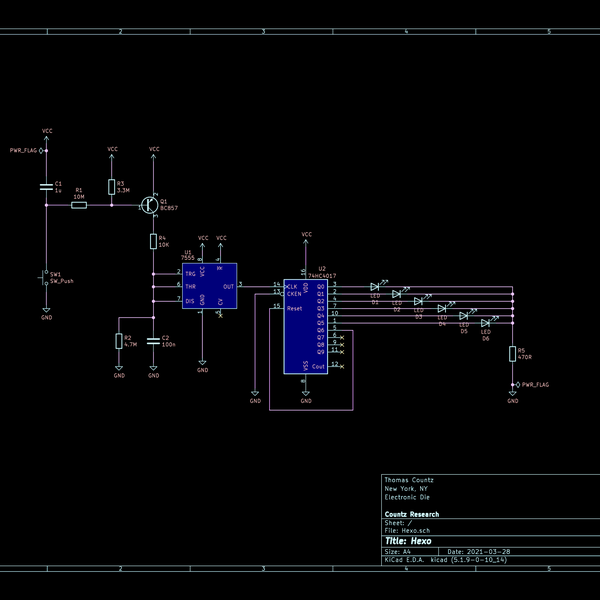Click the "File: Hexo.sch" field
Viewport: 600px width, 600px height.
(x=407, y=531)
